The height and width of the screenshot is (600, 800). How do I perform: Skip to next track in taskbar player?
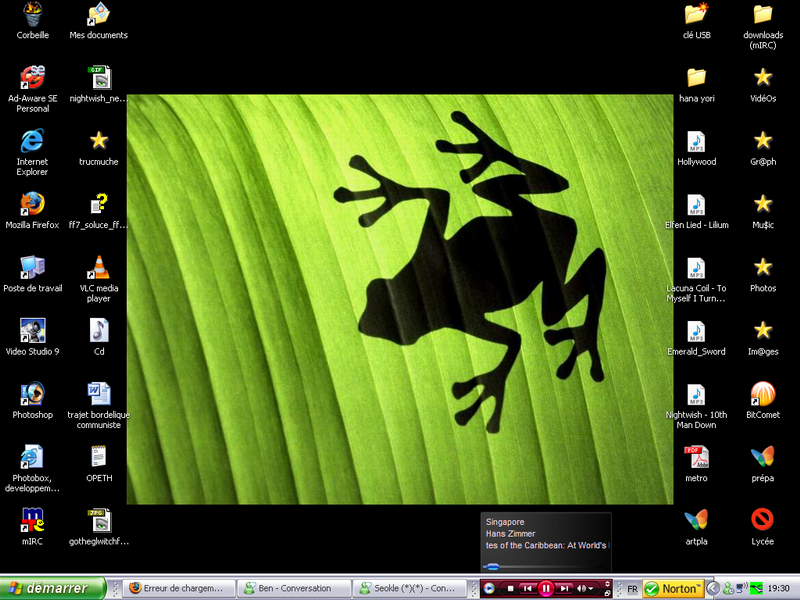point(564,589)
